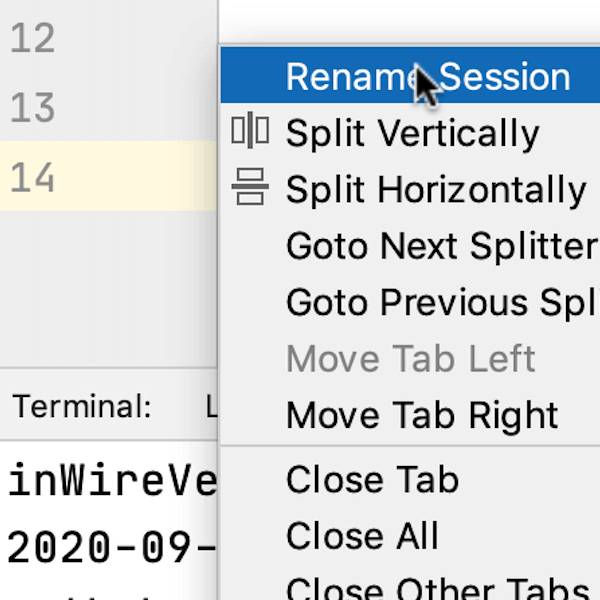Pick Goto Previous Splitter entry
600x600 pixels.
coord(440,302)
